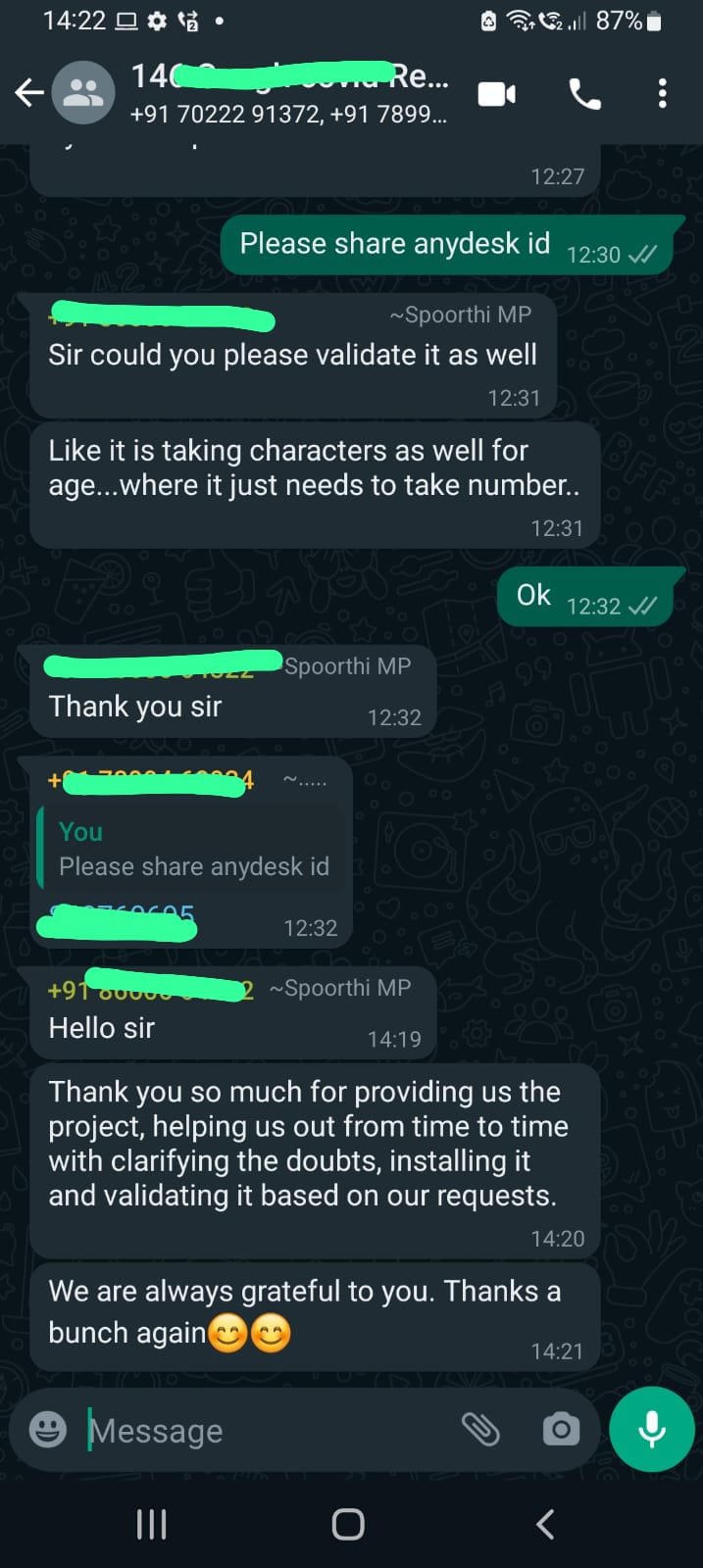Select 'Thank you so much' long message
This screenshot has width=703, height=1568.
click(315, 1161)
